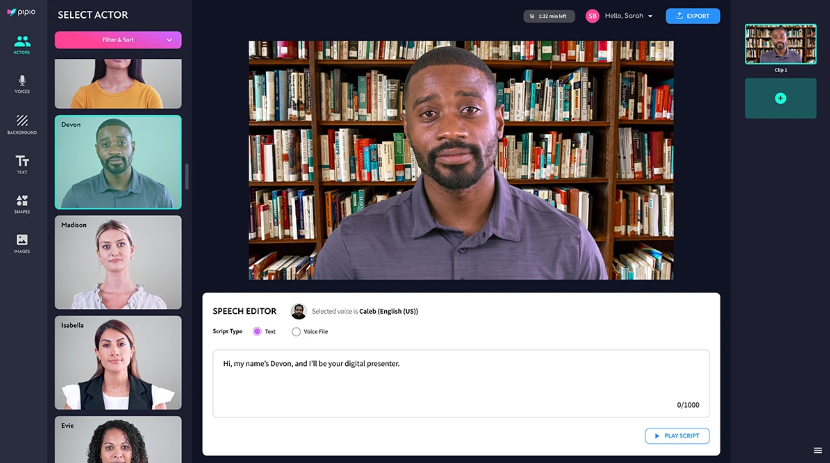Viewport: 830px width, 463px height.
Task: Choose the Isabella actor thumbnail
Action: click(x=118, y=362)
